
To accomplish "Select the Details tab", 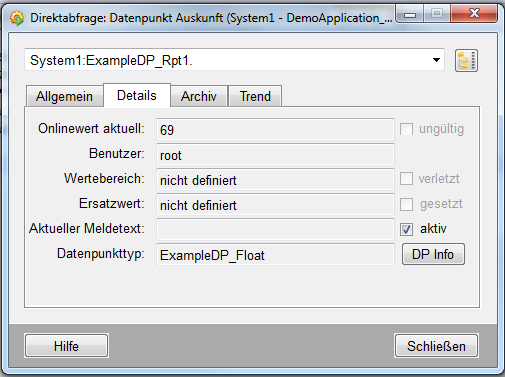I will 137,95.
